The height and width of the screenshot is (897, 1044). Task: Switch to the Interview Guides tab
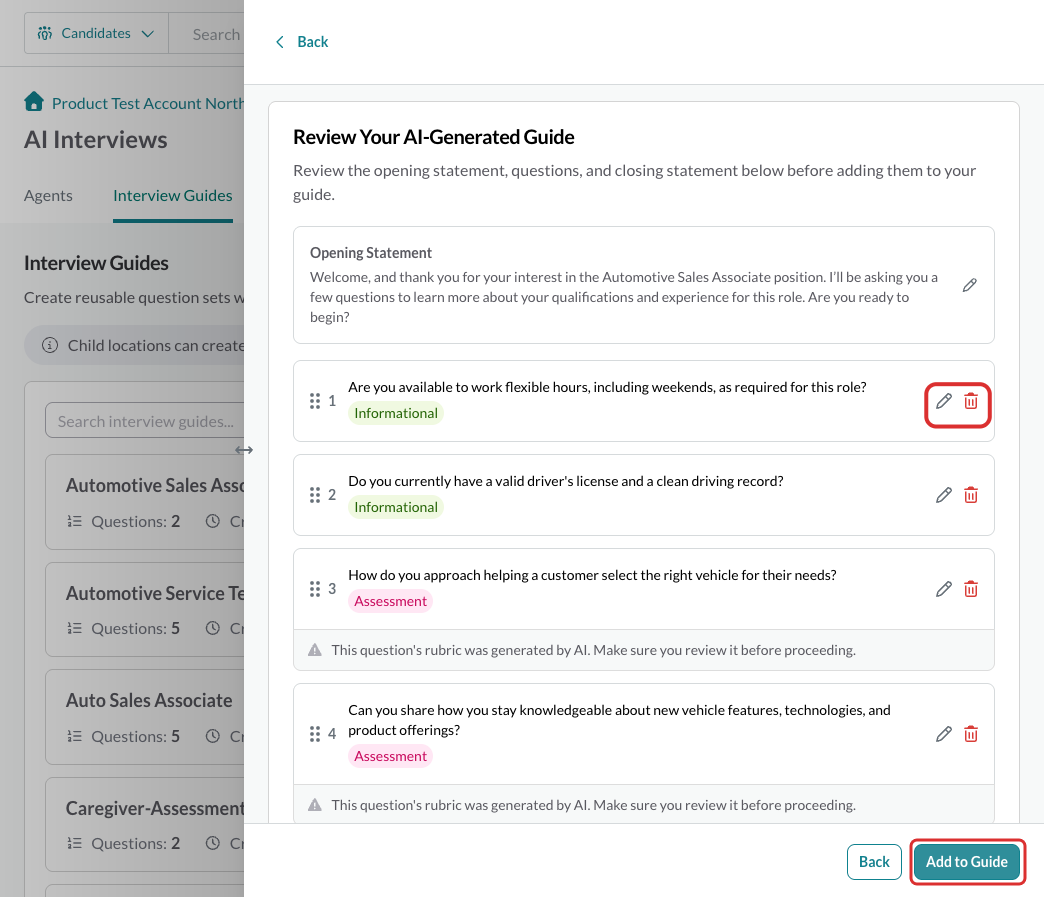[x=172, y=196]
